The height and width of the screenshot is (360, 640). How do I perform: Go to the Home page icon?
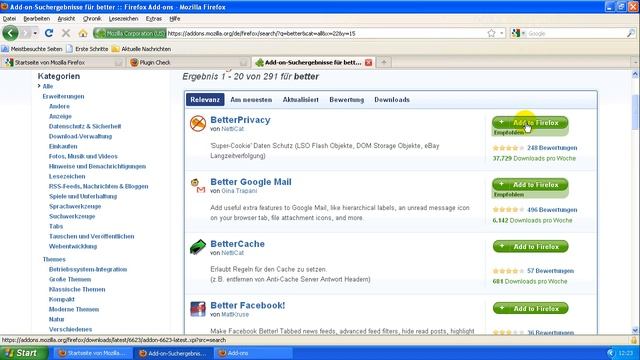pos(83,33)
